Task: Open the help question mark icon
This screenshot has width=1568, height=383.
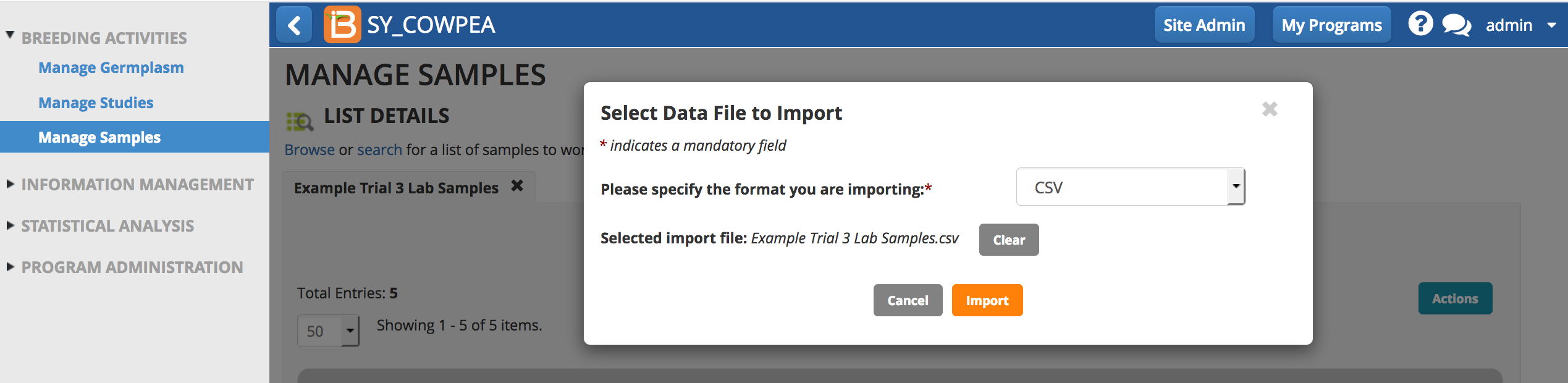Action: click(1420, 25)
